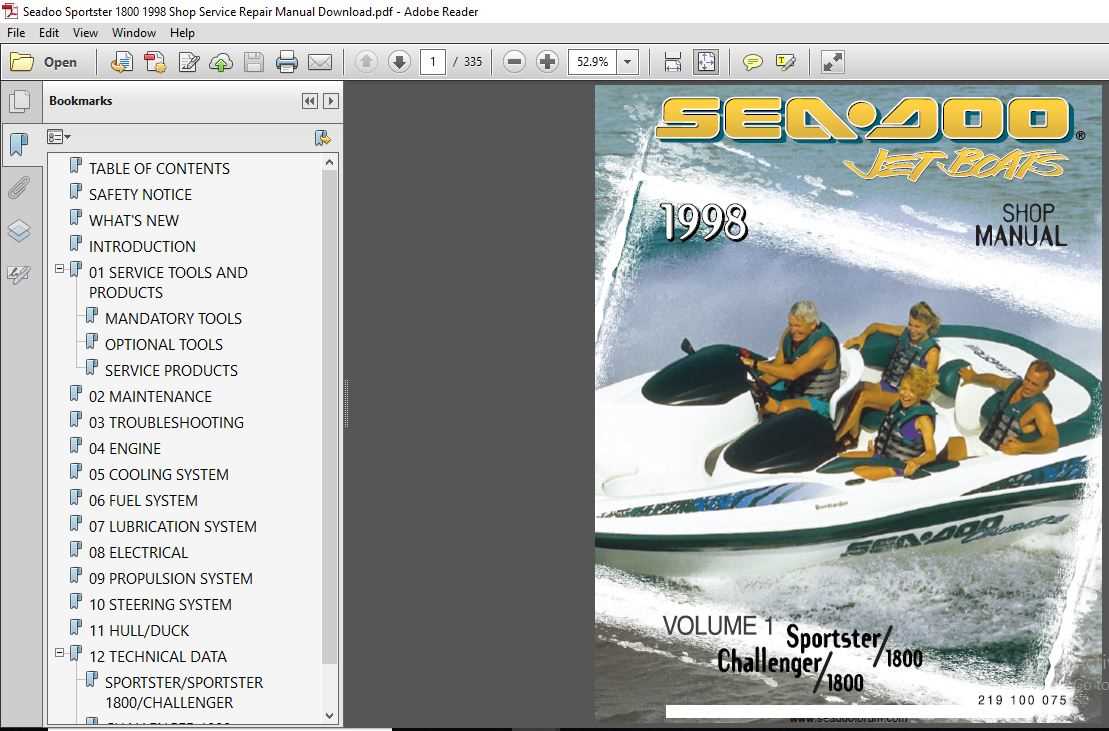Collapse the Bookmarks pane with double arrows
Image resolution: width=1109 pixels, height=731 pixels.
[x=310, y=101]
